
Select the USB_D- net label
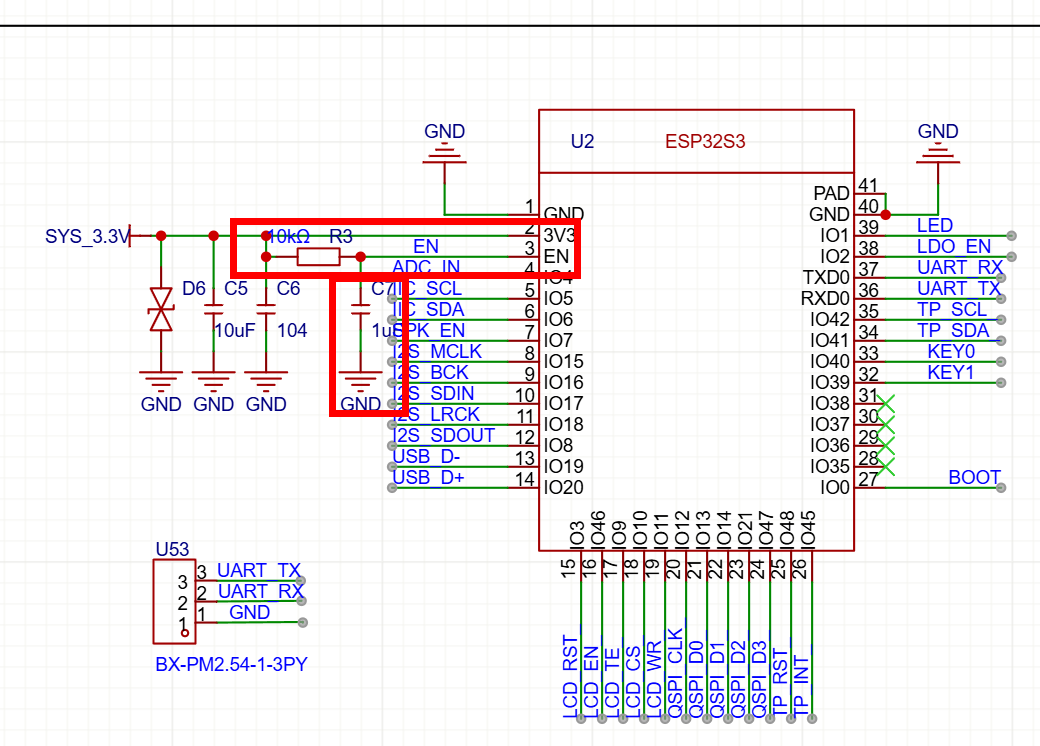[x=426, y=456]
